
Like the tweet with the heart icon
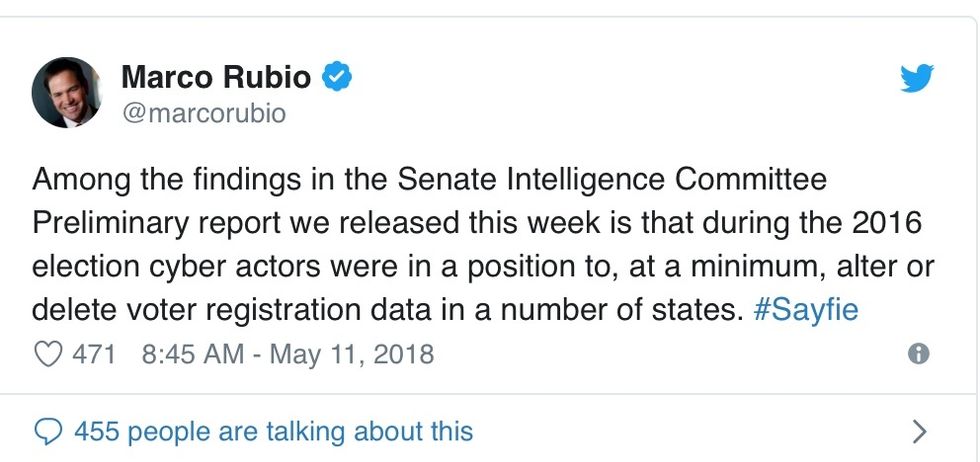pos(47,354)
